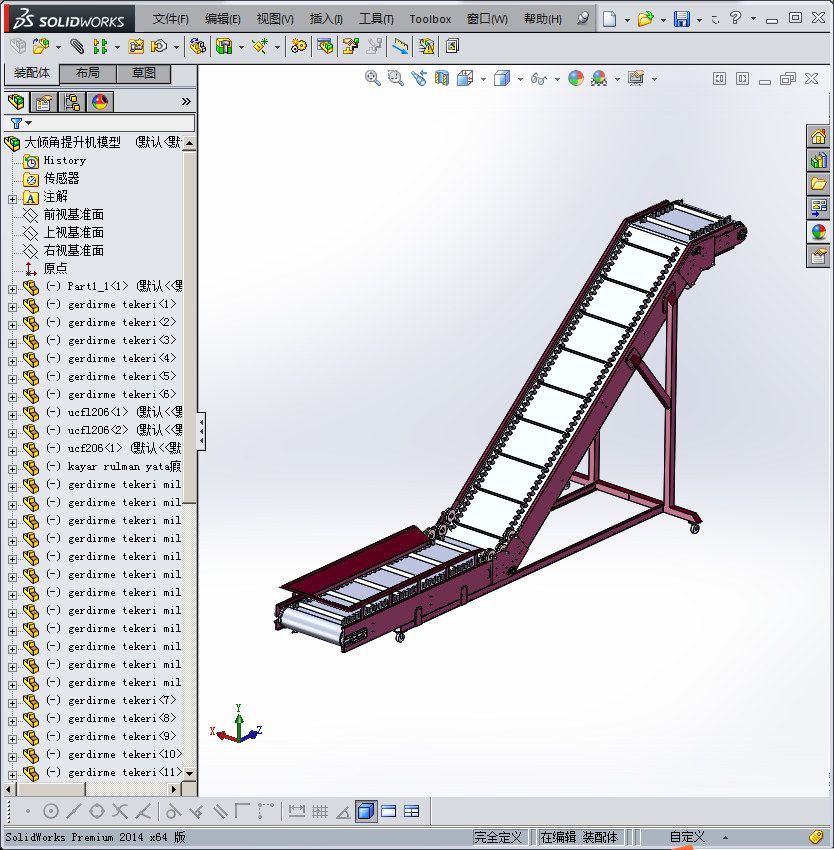The image size is (834, 850).
Task: Open Hide/Show Items glasses dropdown arrow
Action: pyautogui.click(x=557, y=80)
